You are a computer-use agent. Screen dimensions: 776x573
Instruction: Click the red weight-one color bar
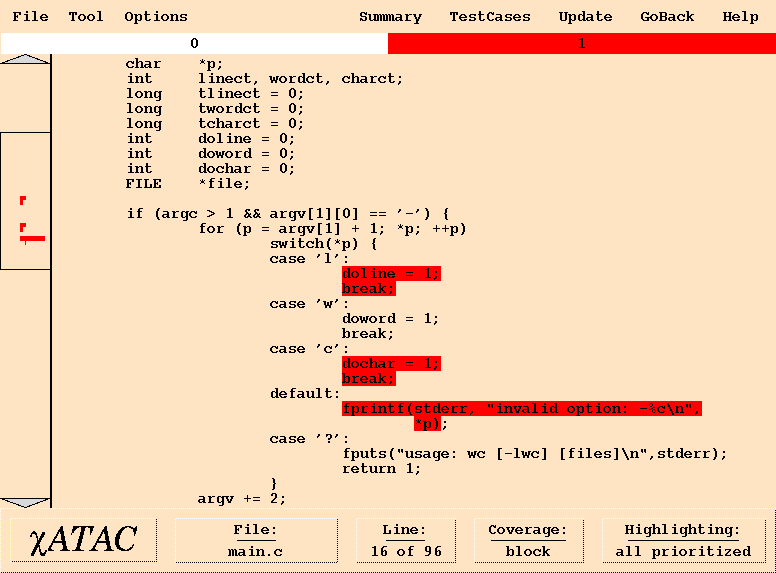pos(581,44)
